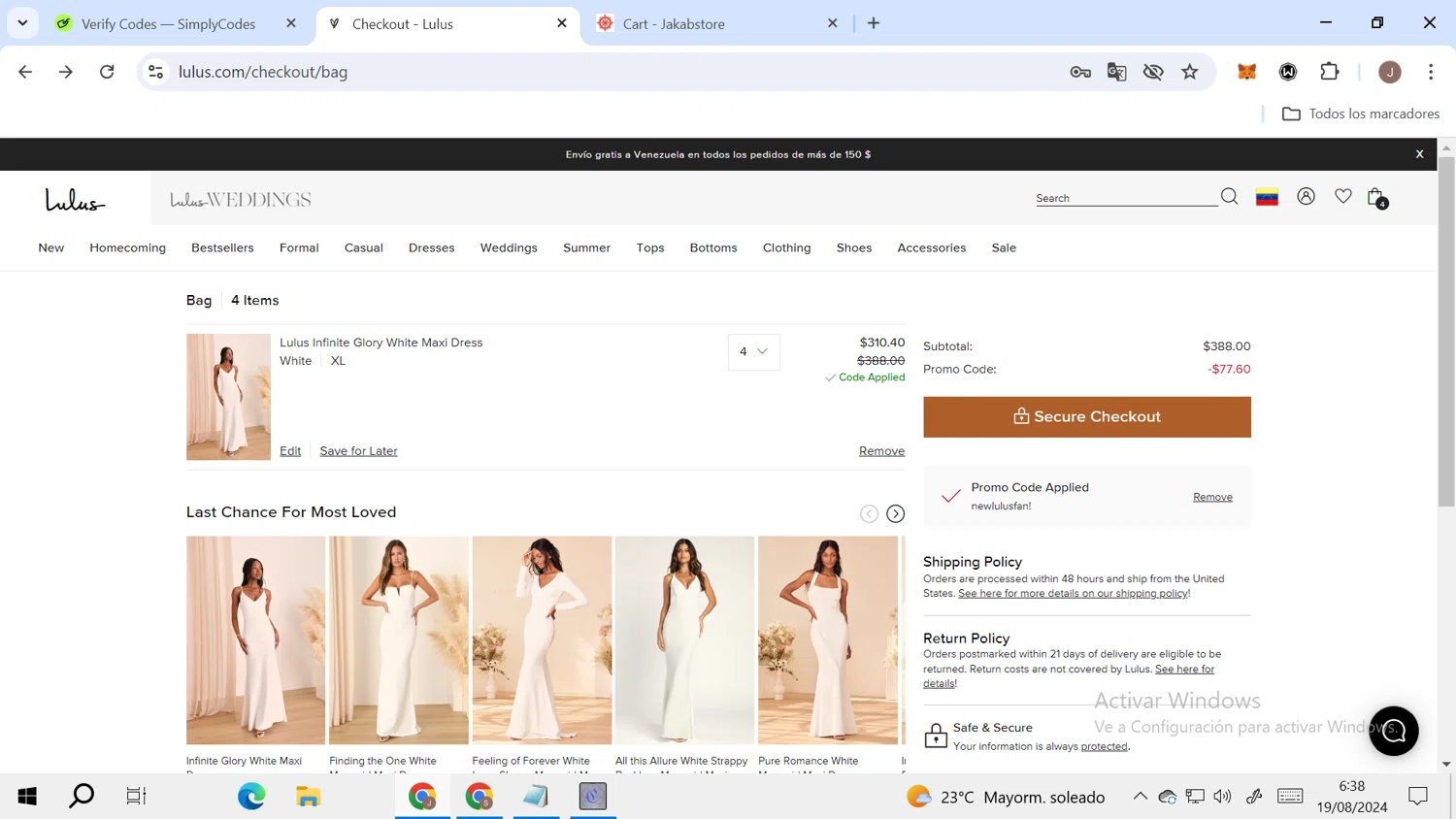Bookmark this page with the star icon
1456x819 pixels.
1189,72
